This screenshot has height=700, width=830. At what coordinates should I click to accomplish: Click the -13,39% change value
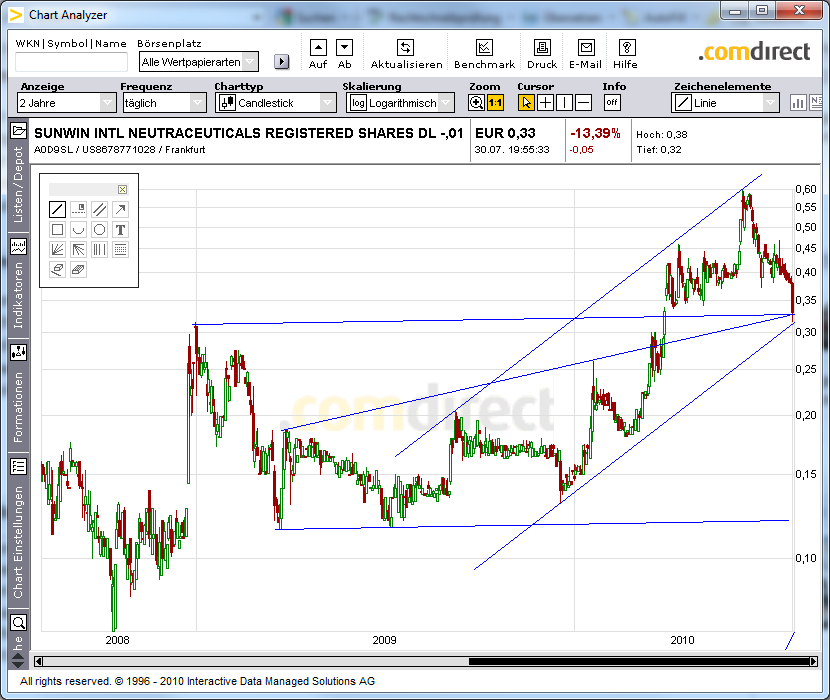(x=595, y=133)
